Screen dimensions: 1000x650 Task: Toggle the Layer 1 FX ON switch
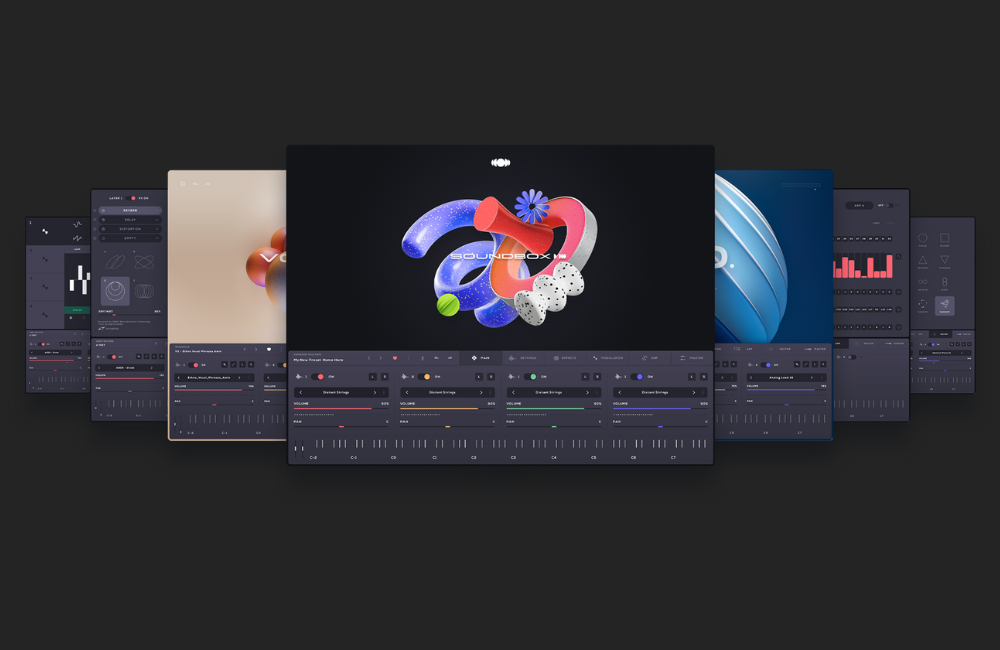131,198
